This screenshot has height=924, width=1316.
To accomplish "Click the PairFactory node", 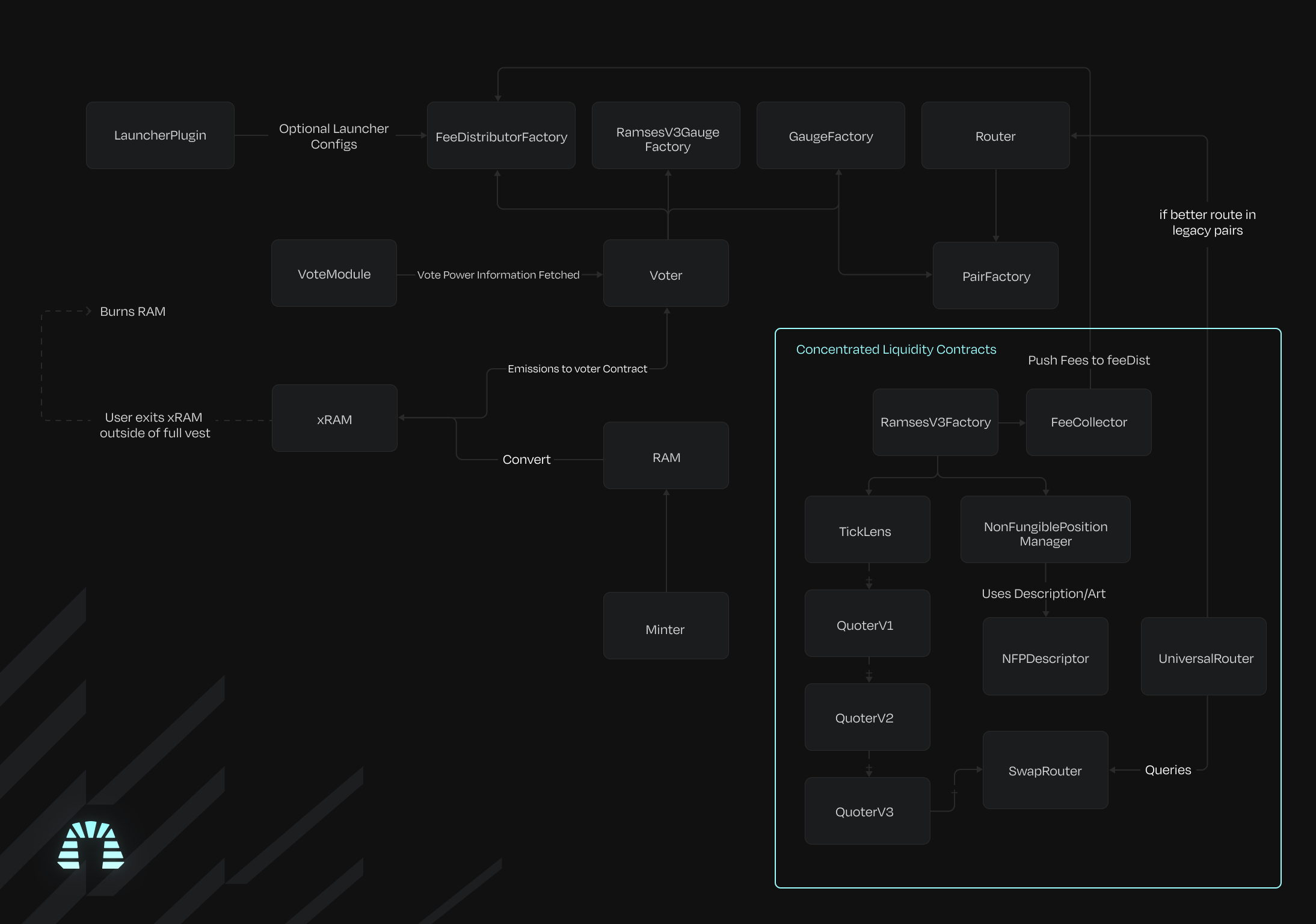I will (x=995, y=276).
